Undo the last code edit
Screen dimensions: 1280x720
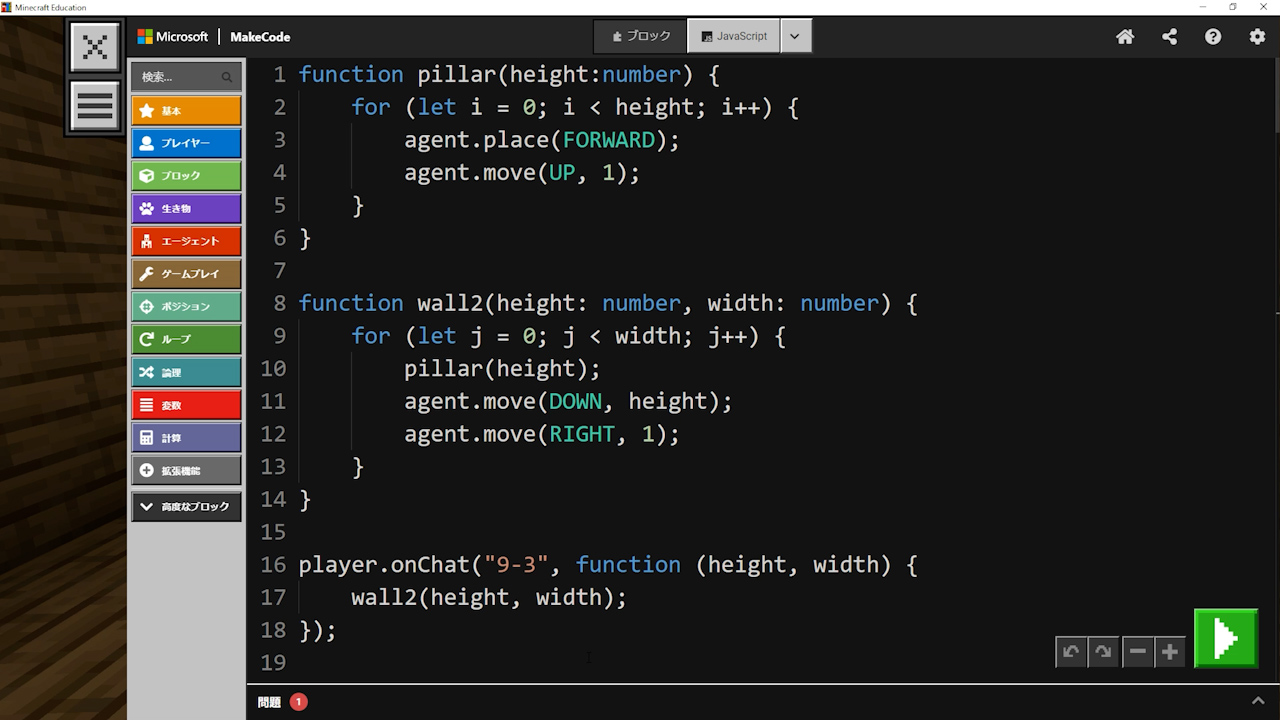tap(1071, 652)
